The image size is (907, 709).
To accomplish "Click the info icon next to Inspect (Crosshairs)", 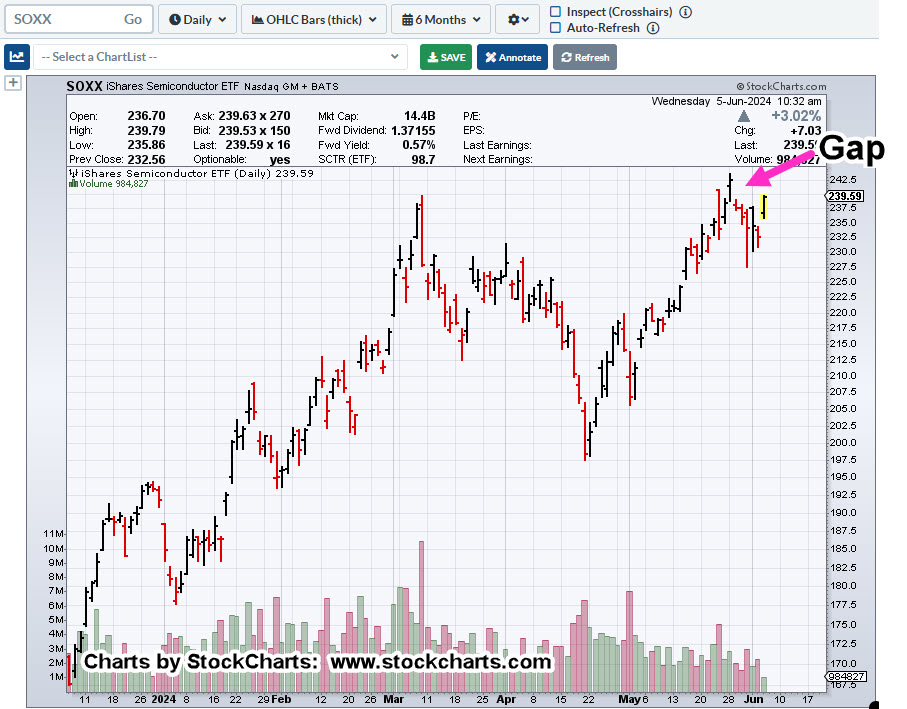I will point(685,12).
